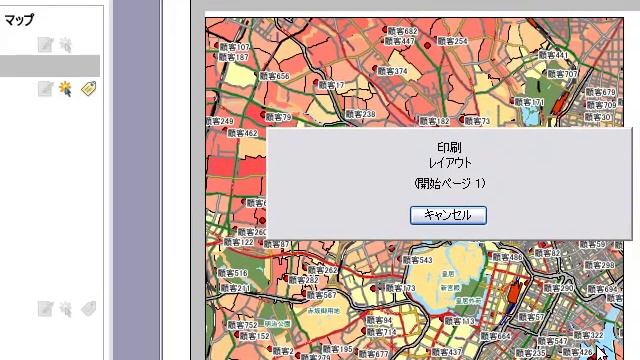Click the 顧客547 label on the map
Screen dimensions: 640x360
552,341
